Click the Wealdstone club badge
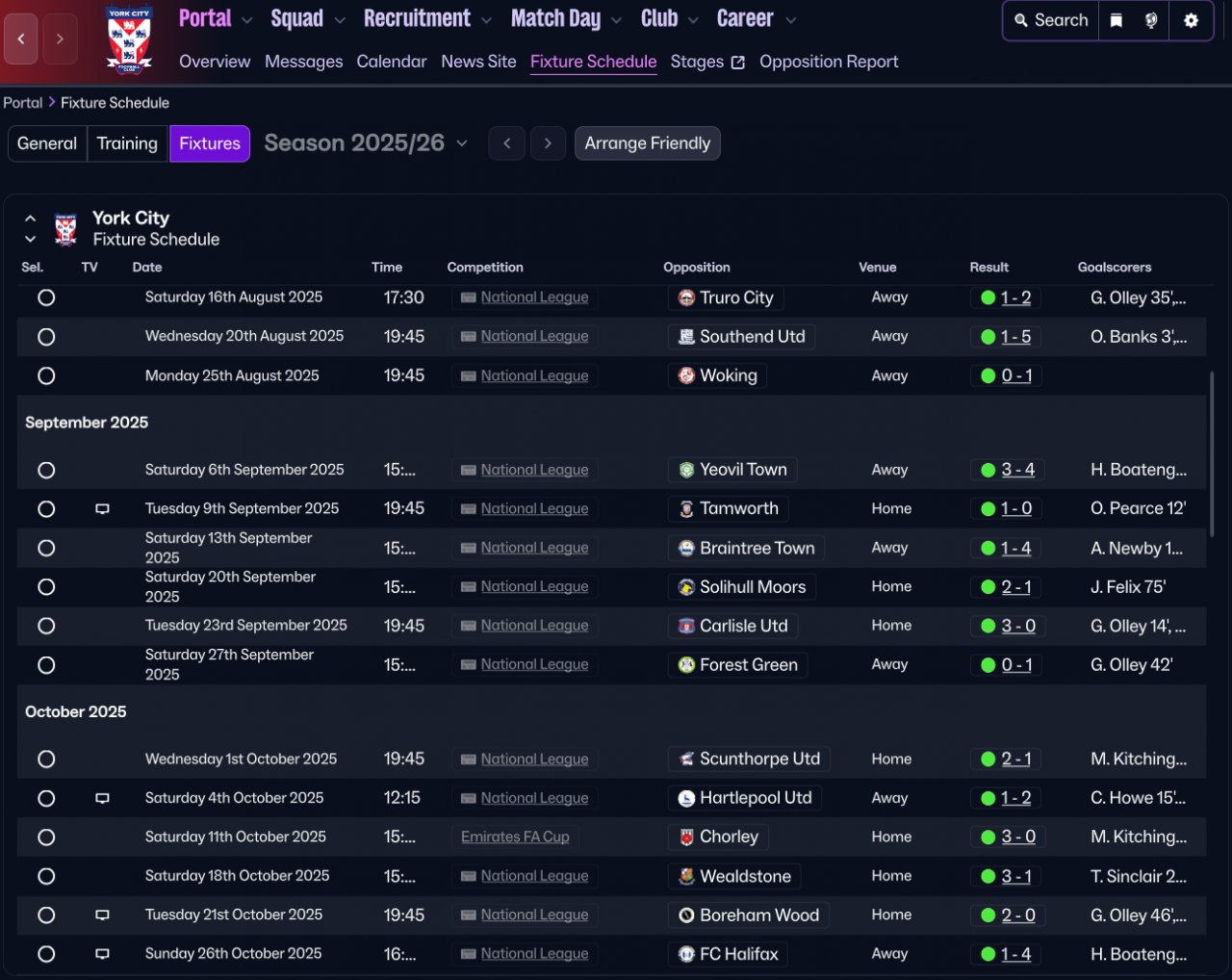 click(686, 876)
